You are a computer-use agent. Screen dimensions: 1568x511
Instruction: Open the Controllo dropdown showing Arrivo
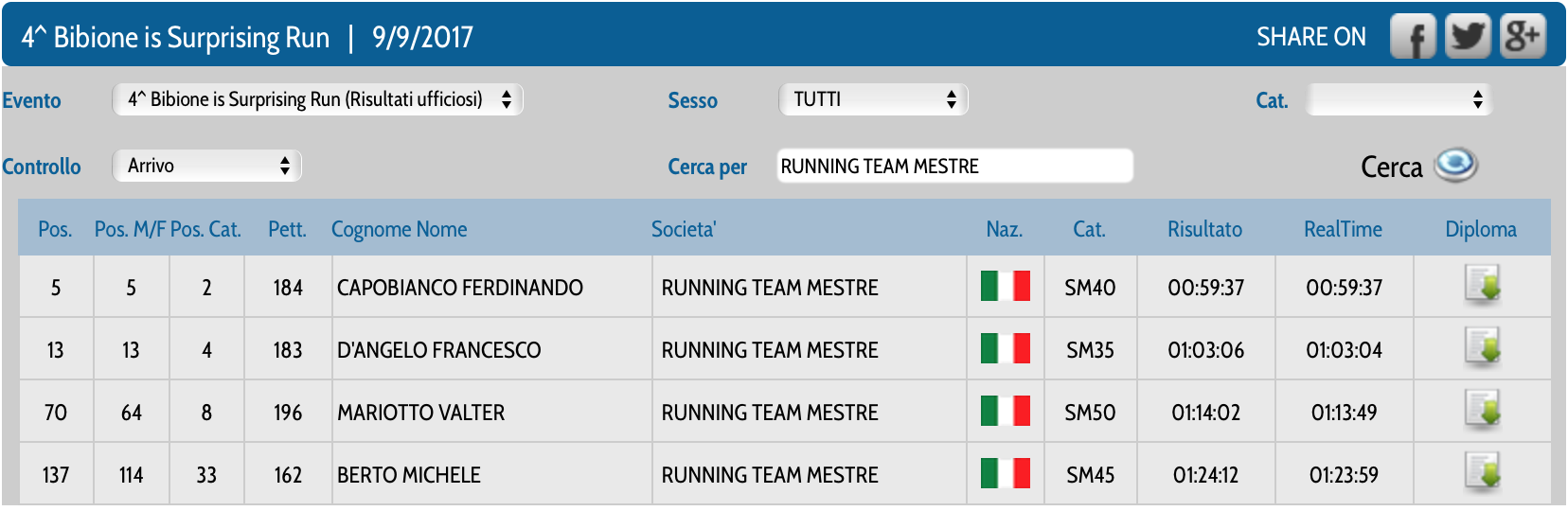click(206, 166)
